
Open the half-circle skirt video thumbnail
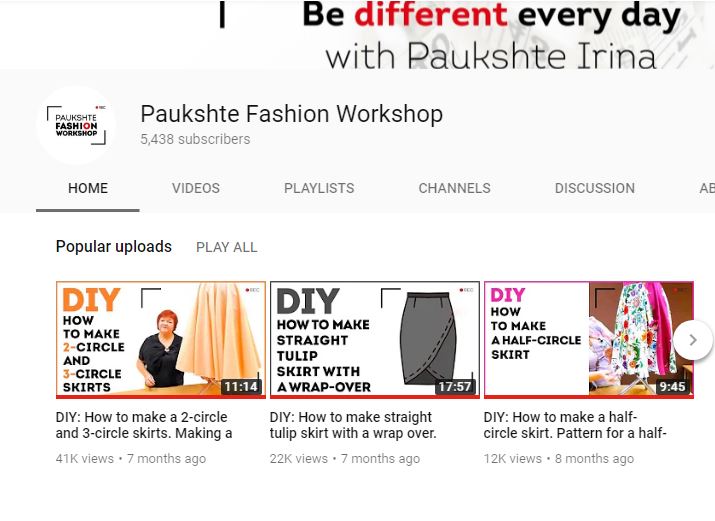pos(588,340)
